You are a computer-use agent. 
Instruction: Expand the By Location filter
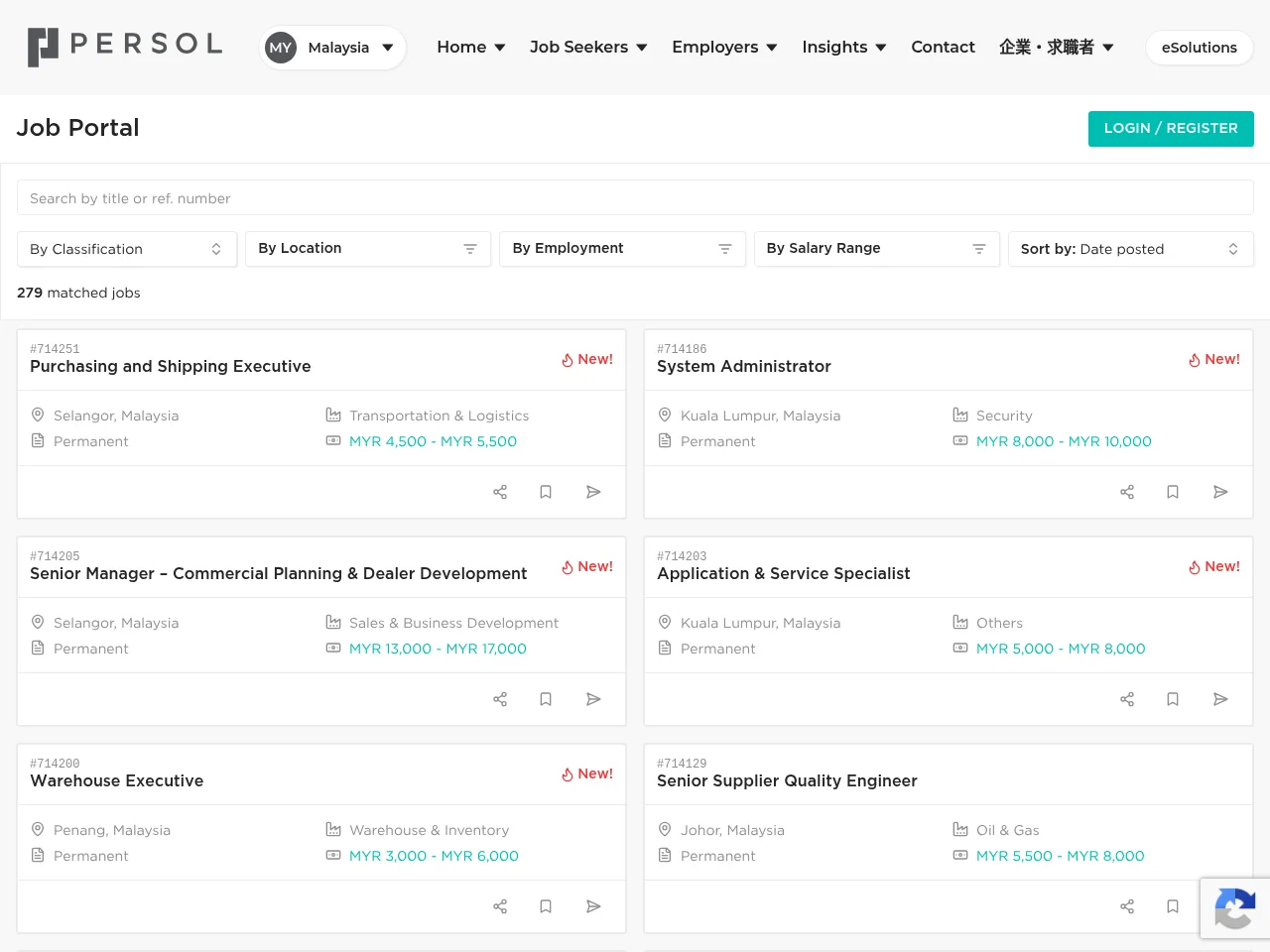pos(368,249)
